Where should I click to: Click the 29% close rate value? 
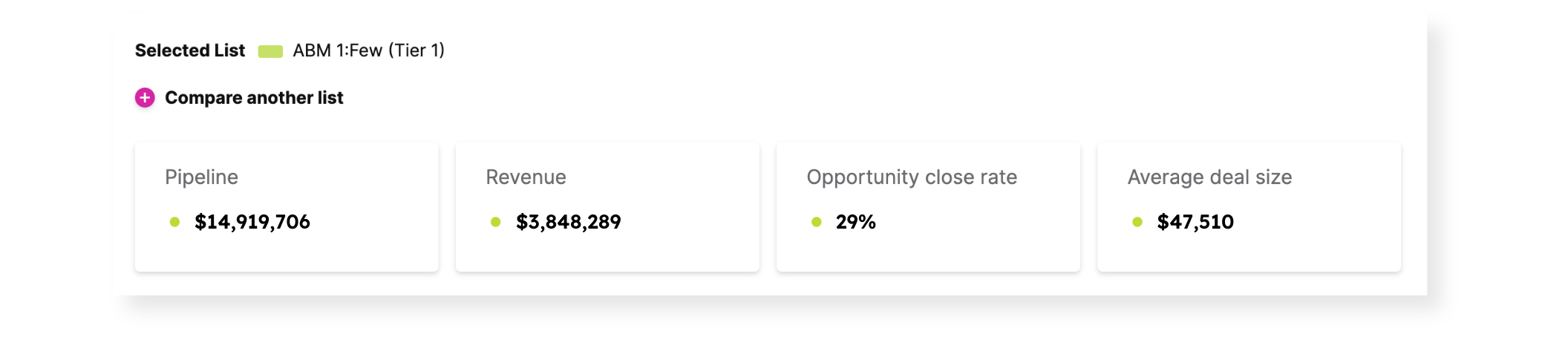pyautogui.click(x=856, y=222)
